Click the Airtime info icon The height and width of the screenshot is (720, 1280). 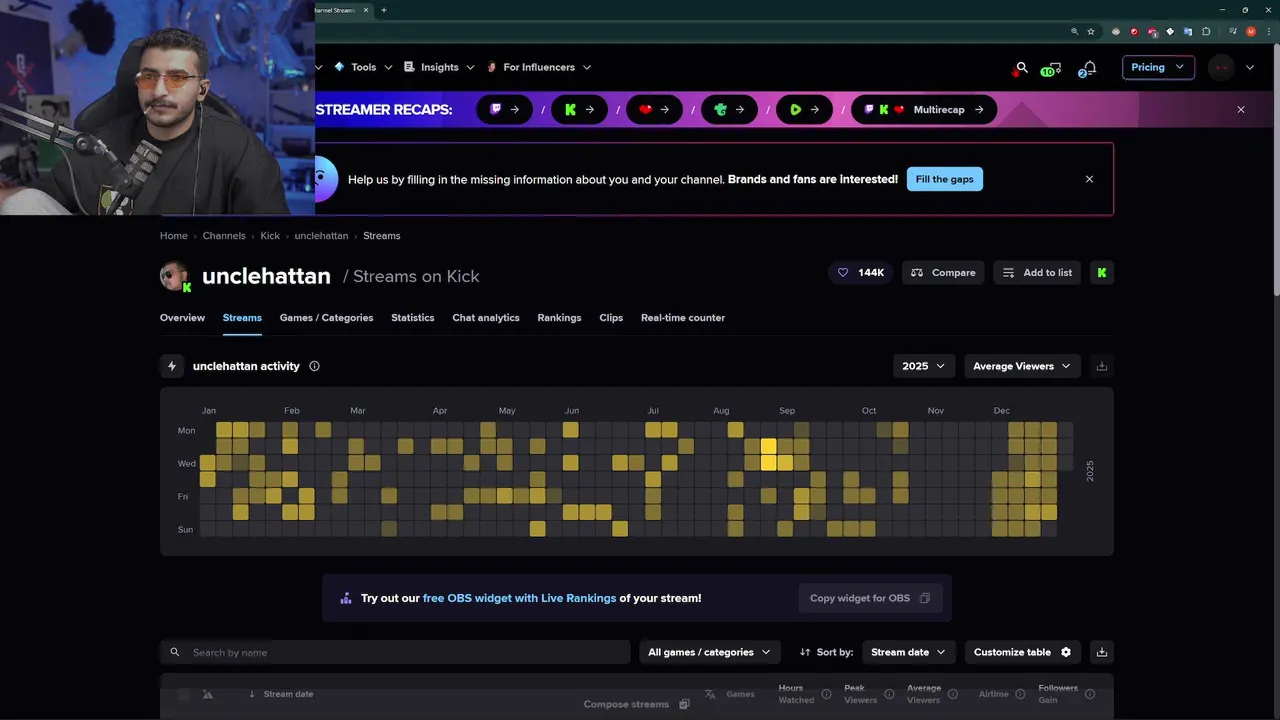1020,694
